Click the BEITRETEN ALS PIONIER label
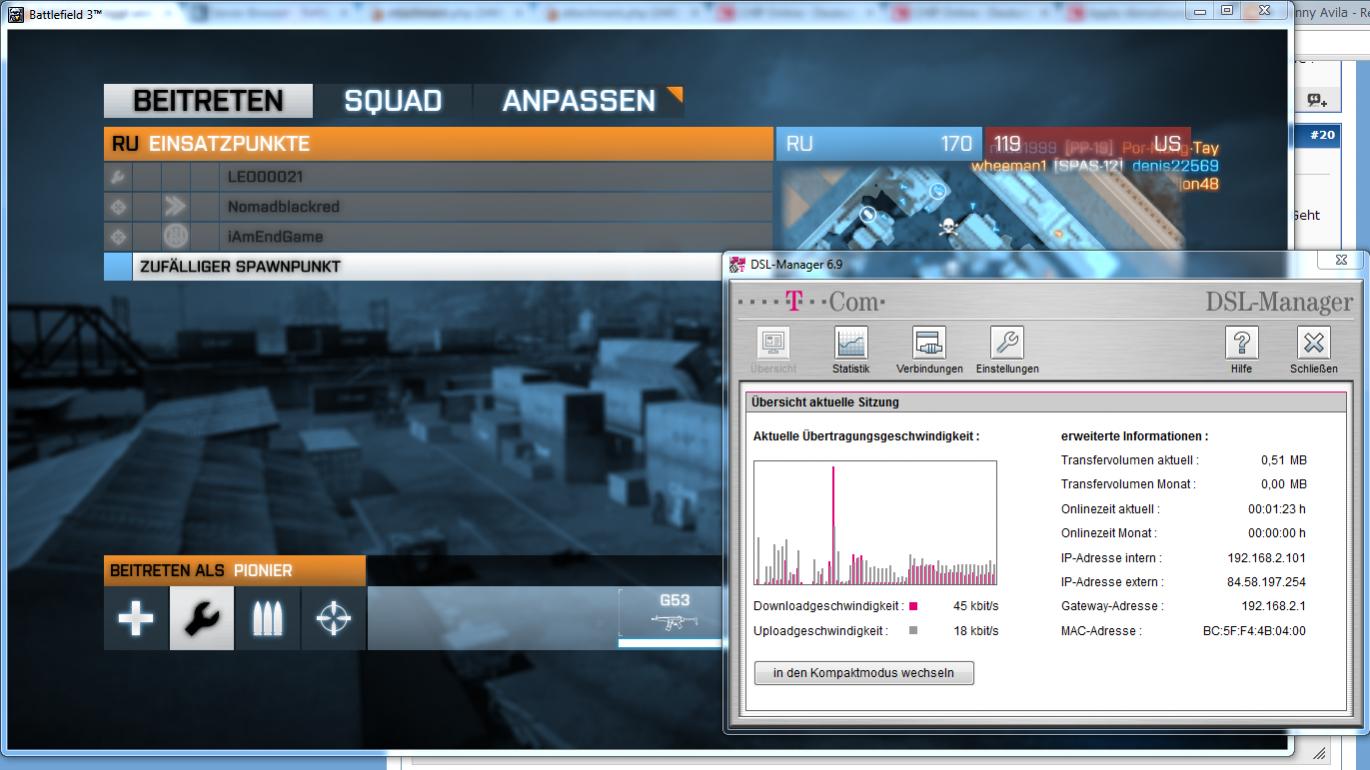This screenshot has width=1370, height=770. [x=234, y=570]
